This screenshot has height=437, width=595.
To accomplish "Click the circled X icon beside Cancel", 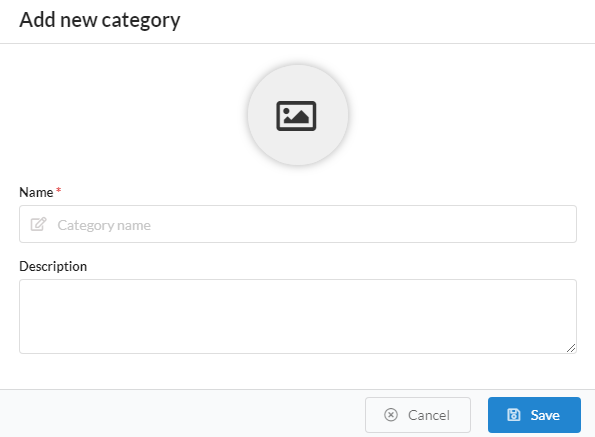I will point(391,415).
